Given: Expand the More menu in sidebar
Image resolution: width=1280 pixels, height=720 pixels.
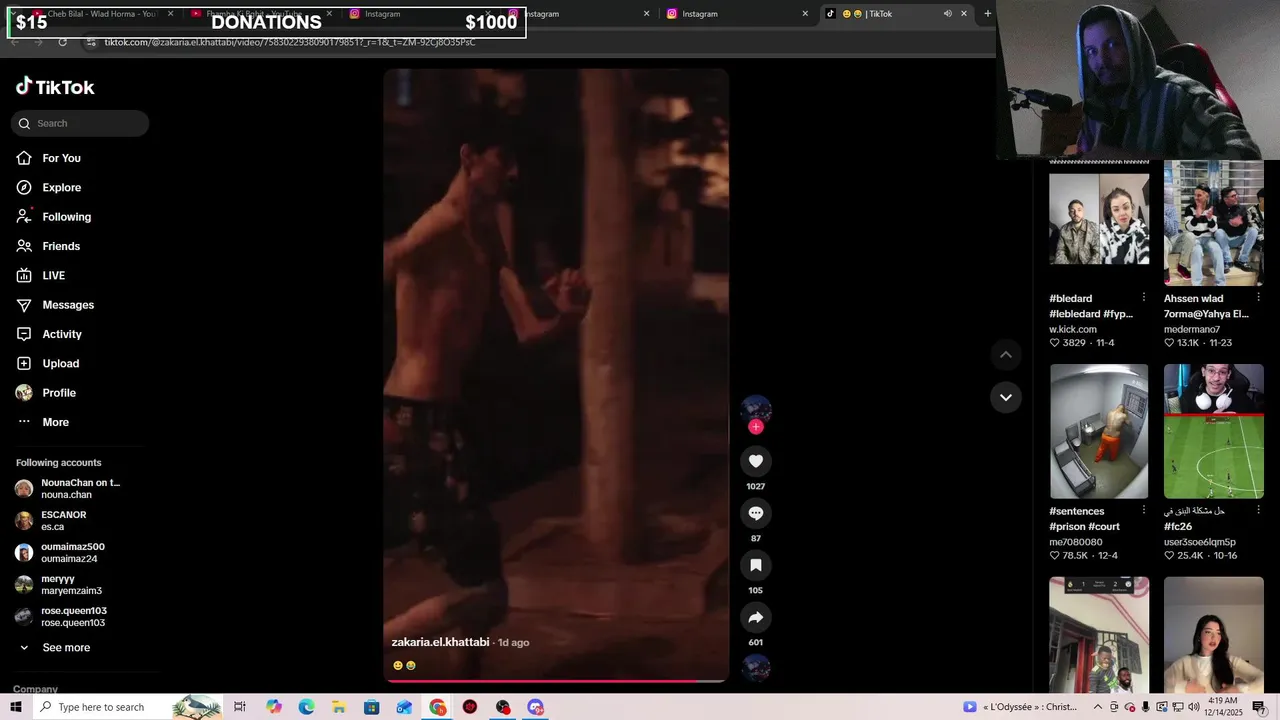Looking at the screenshot, I should click(42, 422).
